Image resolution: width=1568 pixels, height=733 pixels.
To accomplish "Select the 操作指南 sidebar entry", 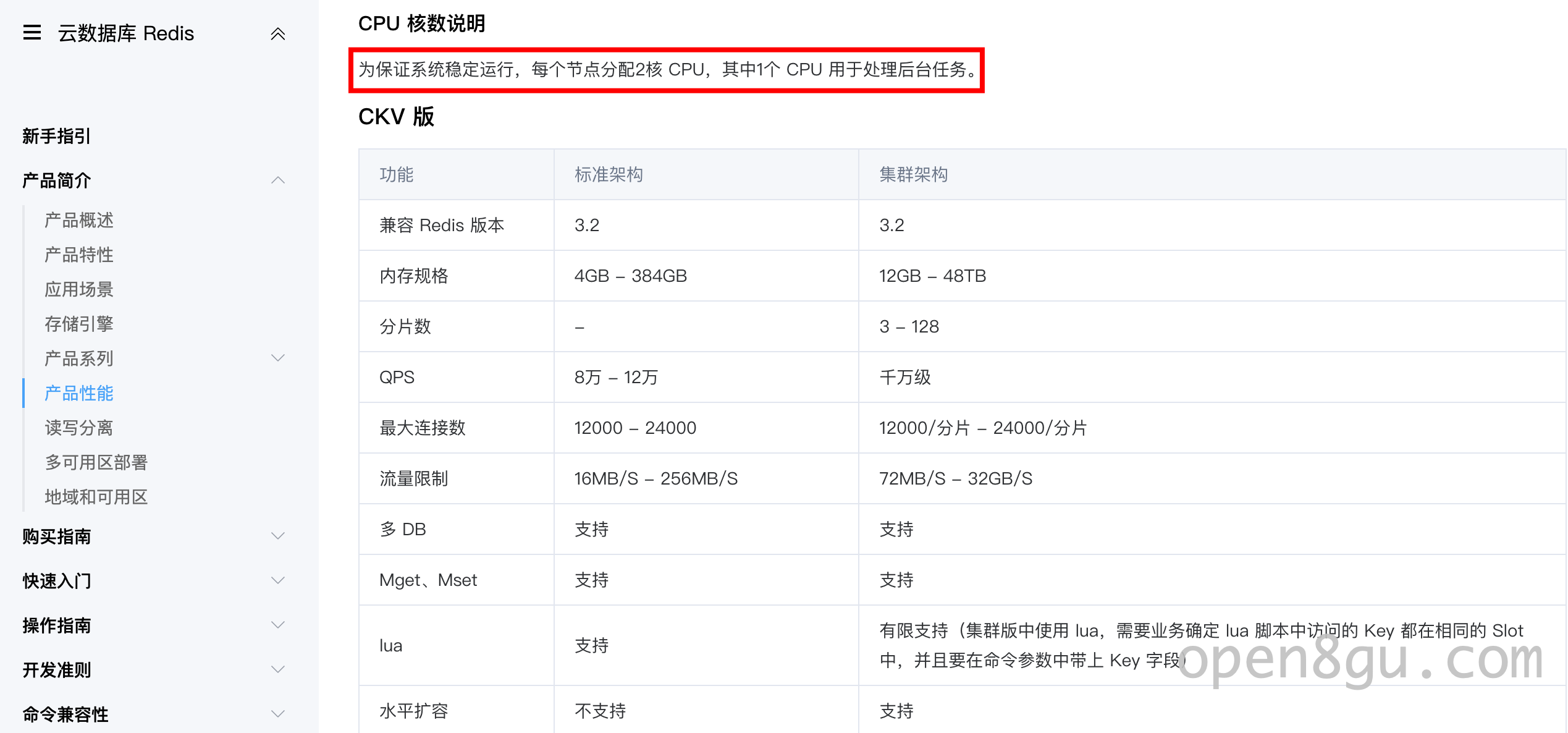I will (x=56, y=625).
